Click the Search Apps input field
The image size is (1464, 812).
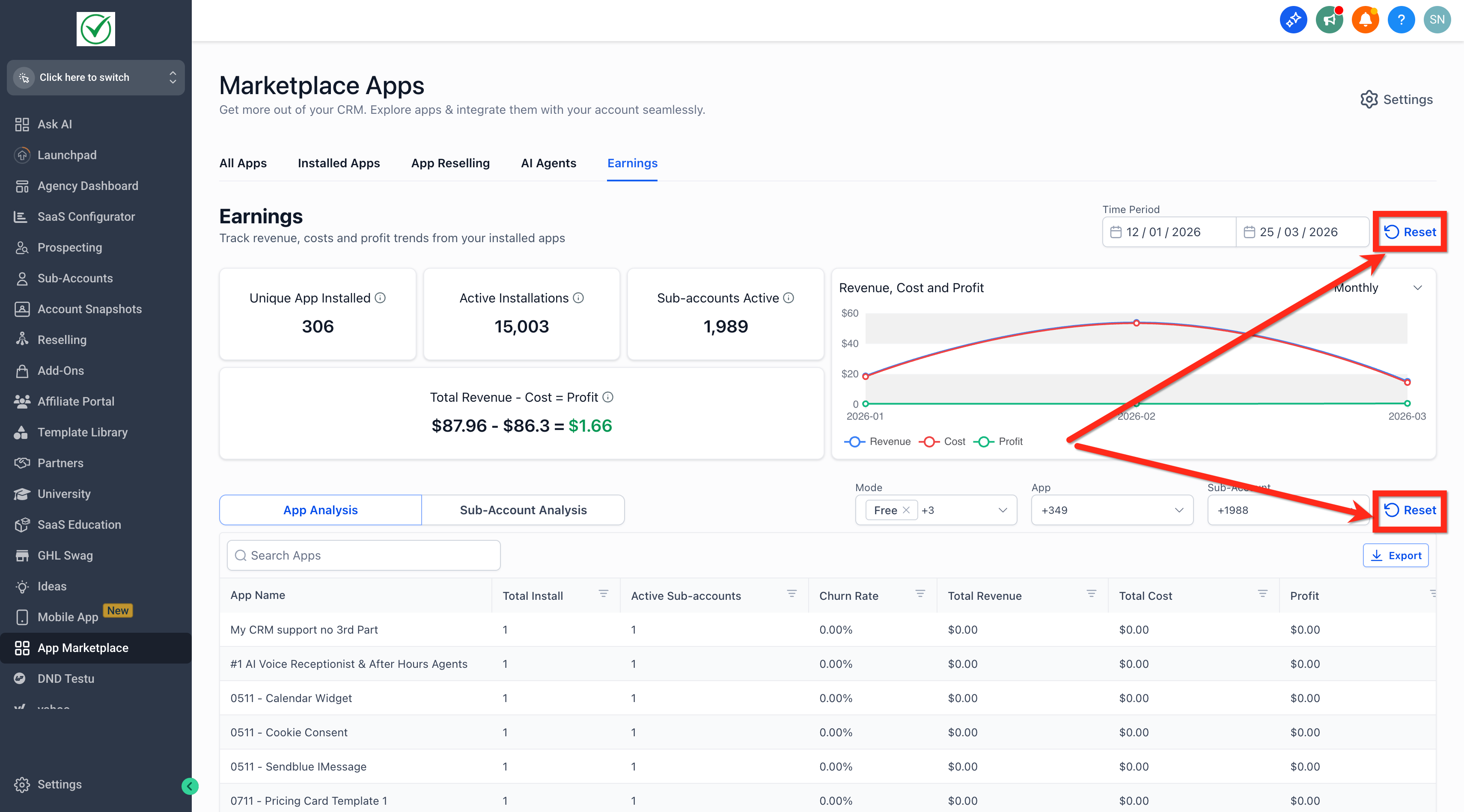tap(364, 555)
